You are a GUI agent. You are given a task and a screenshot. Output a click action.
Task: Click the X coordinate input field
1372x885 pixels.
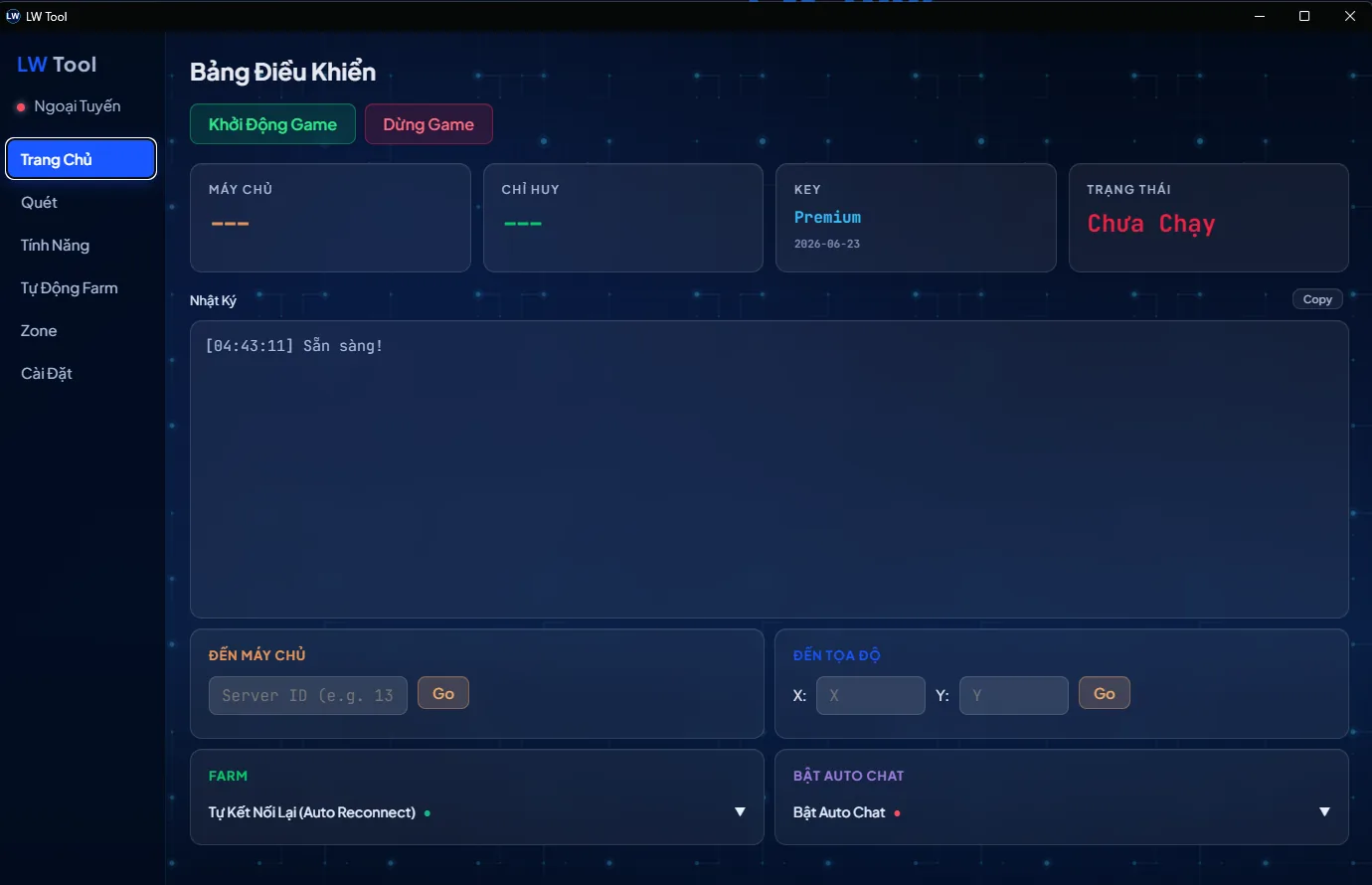point(871,695)
